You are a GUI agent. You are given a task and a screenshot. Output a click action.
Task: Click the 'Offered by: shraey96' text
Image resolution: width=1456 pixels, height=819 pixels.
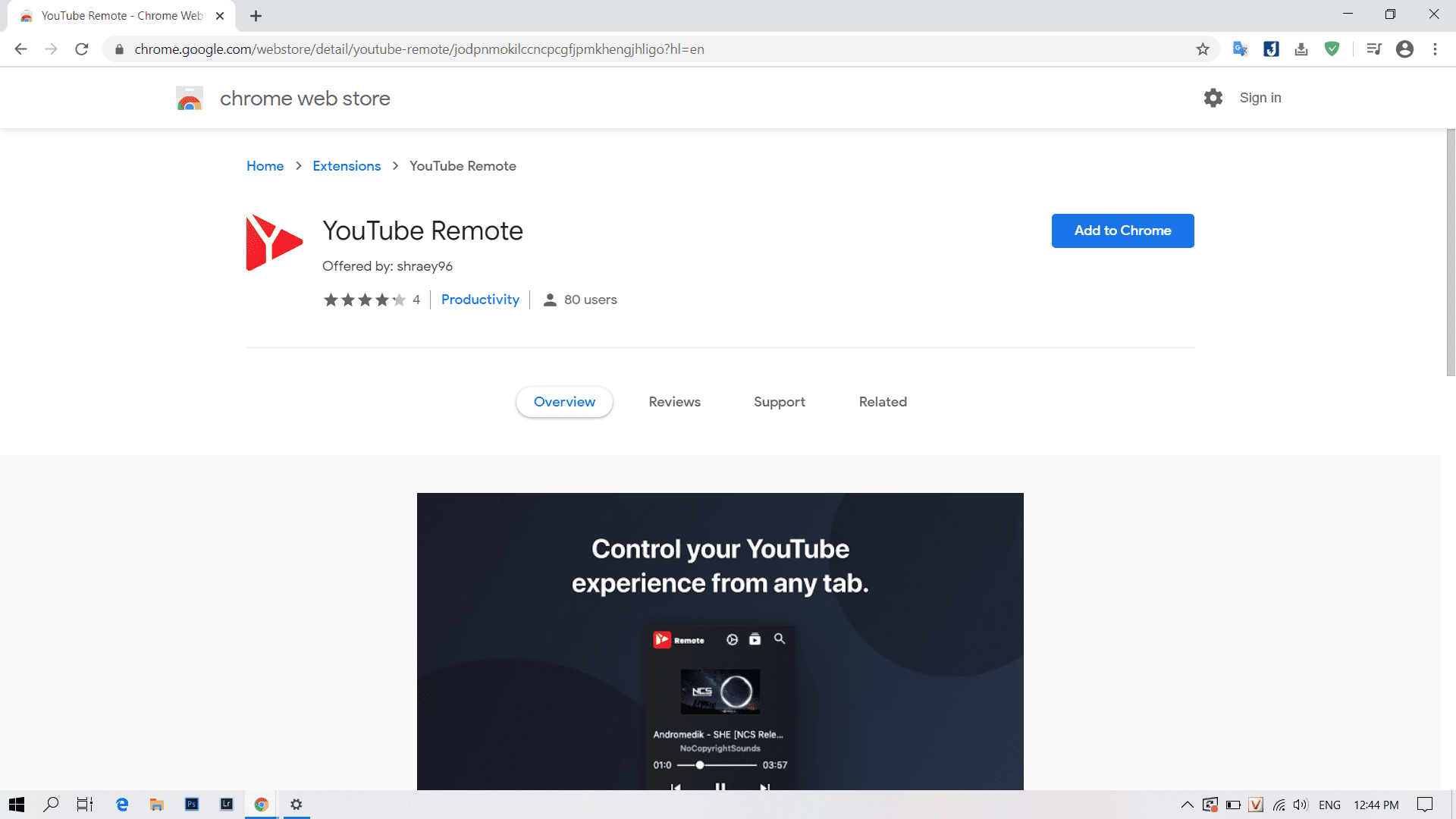pyautogui.click(x=387, y=266)
